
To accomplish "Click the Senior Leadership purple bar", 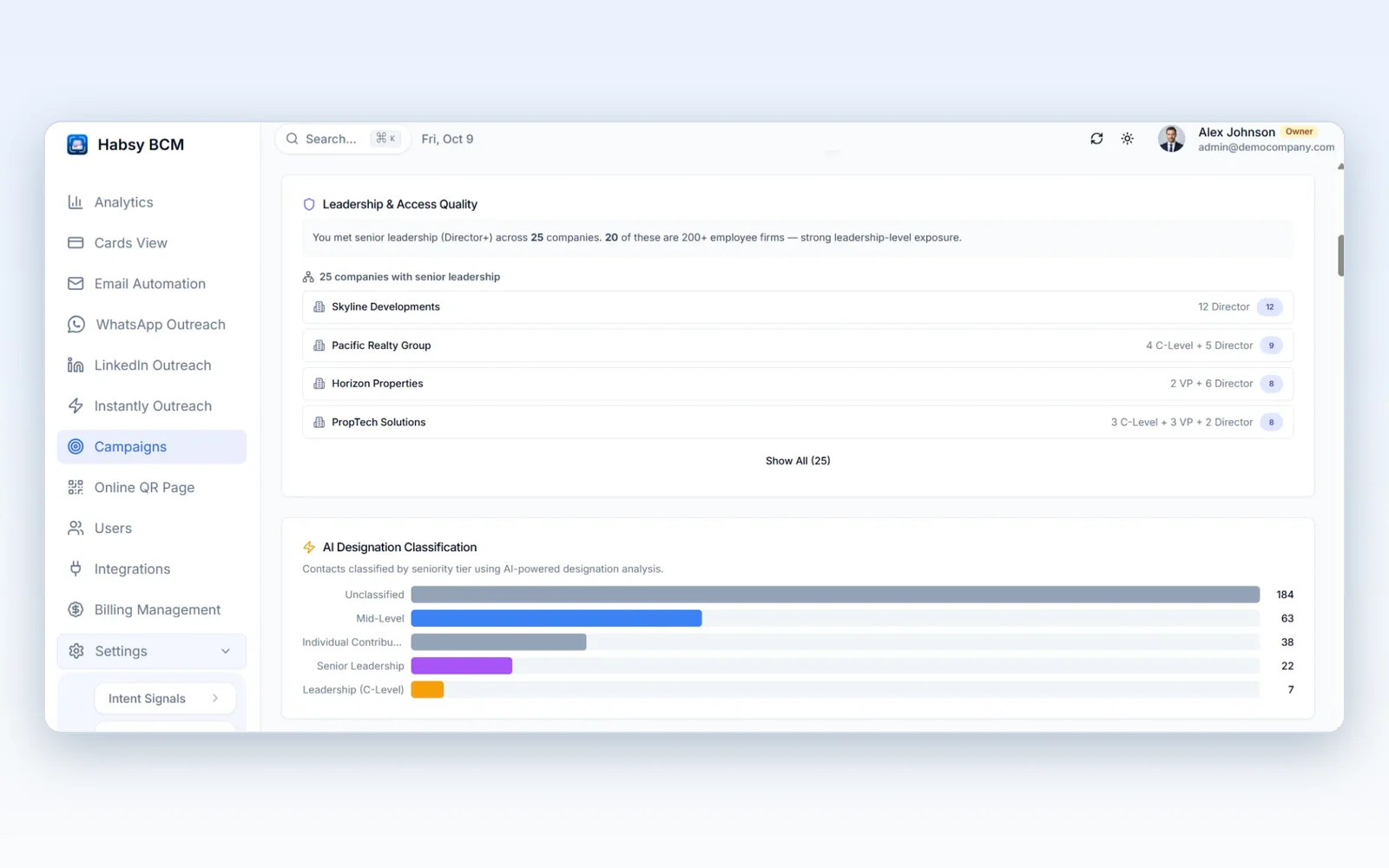I will click(462, 666).
